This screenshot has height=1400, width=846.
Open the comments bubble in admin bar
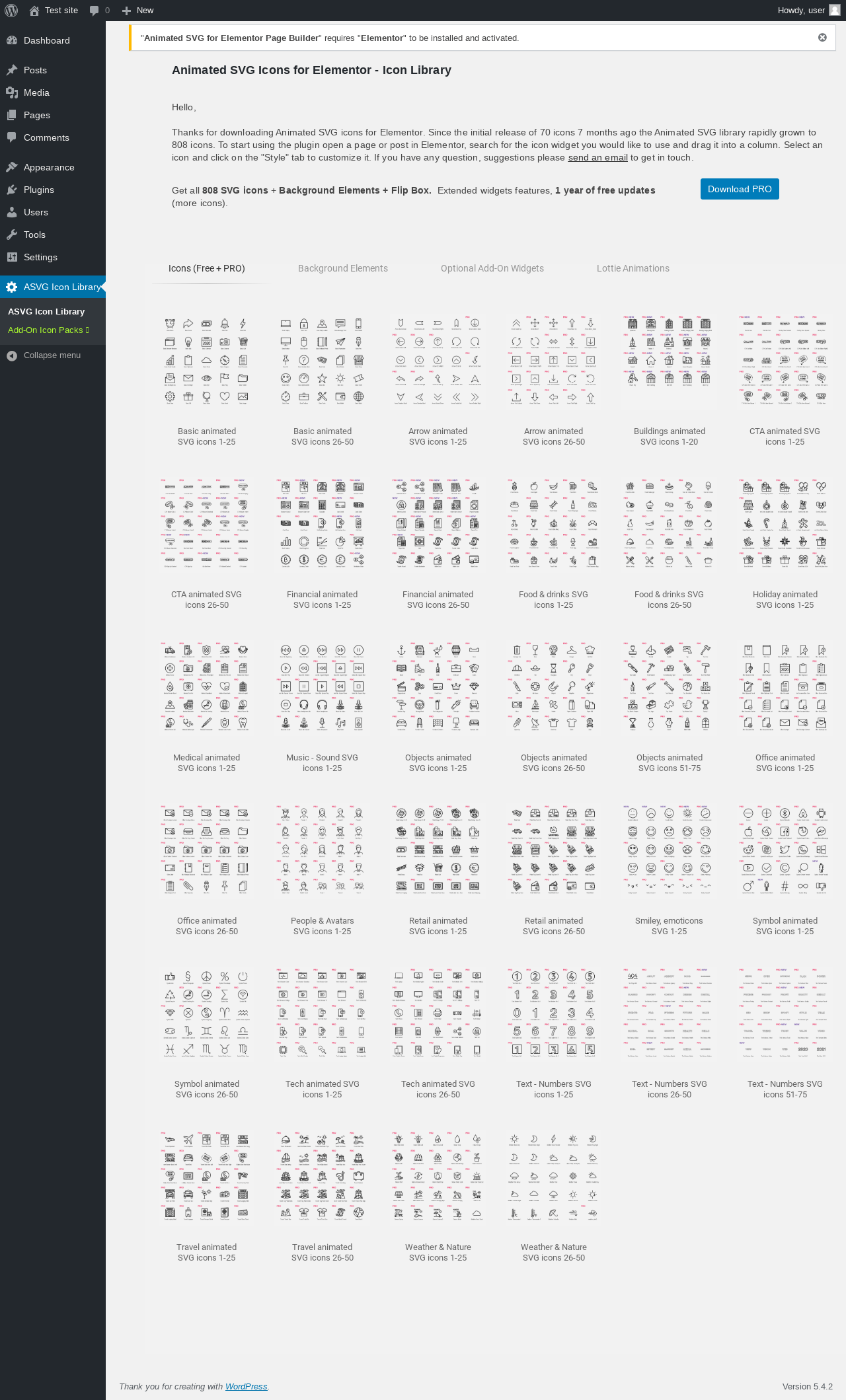(95, 11)
